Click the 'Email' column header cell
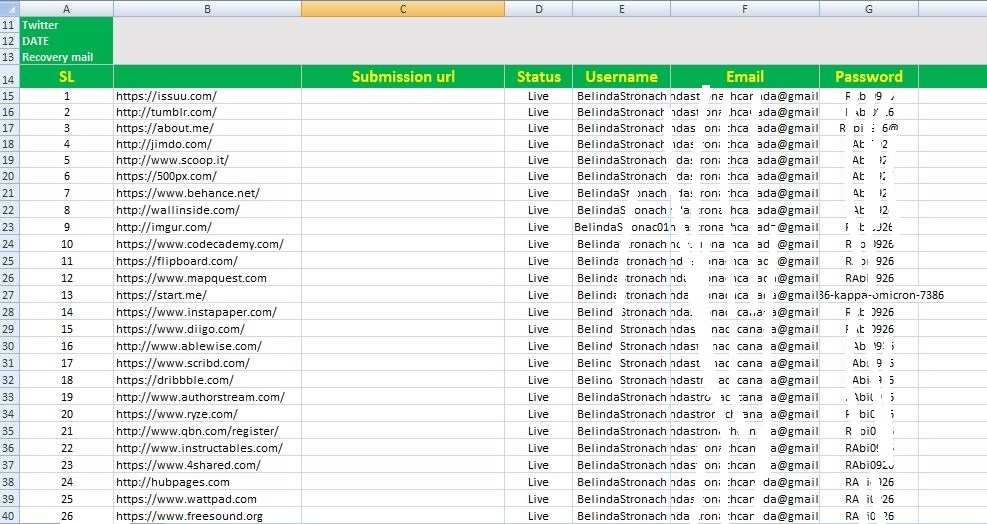 click(x=744, y=77)
